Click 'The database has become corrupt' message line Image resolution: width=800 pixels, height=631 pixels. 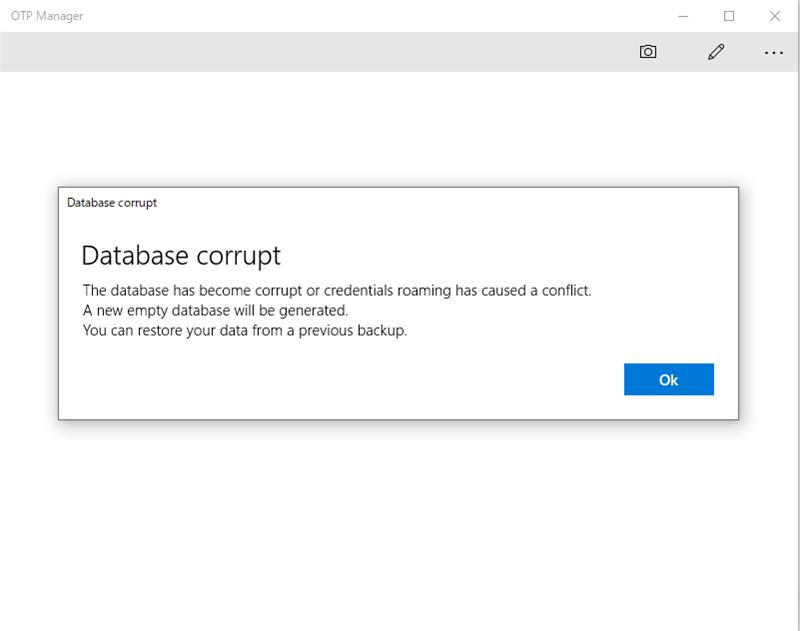click(337, 290)
